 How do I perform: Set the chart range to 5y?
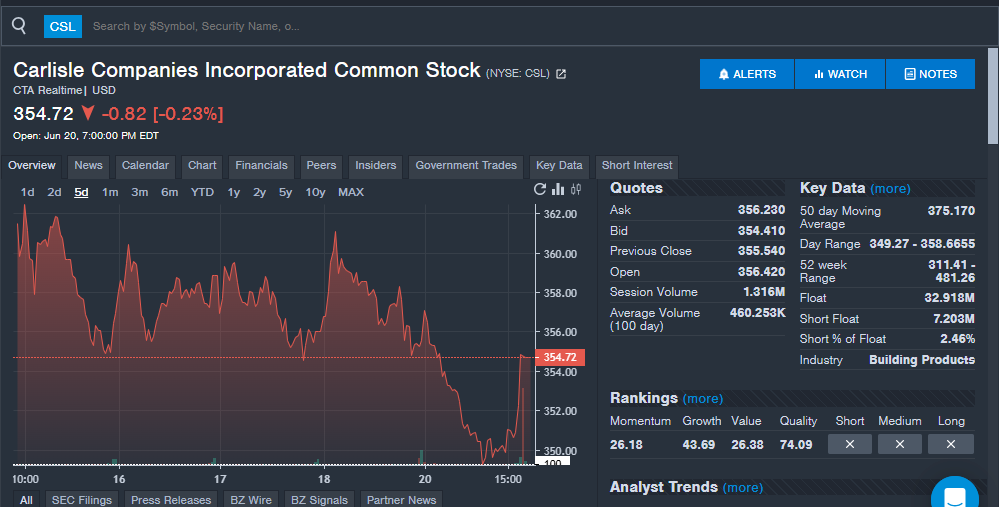(285, 192)
